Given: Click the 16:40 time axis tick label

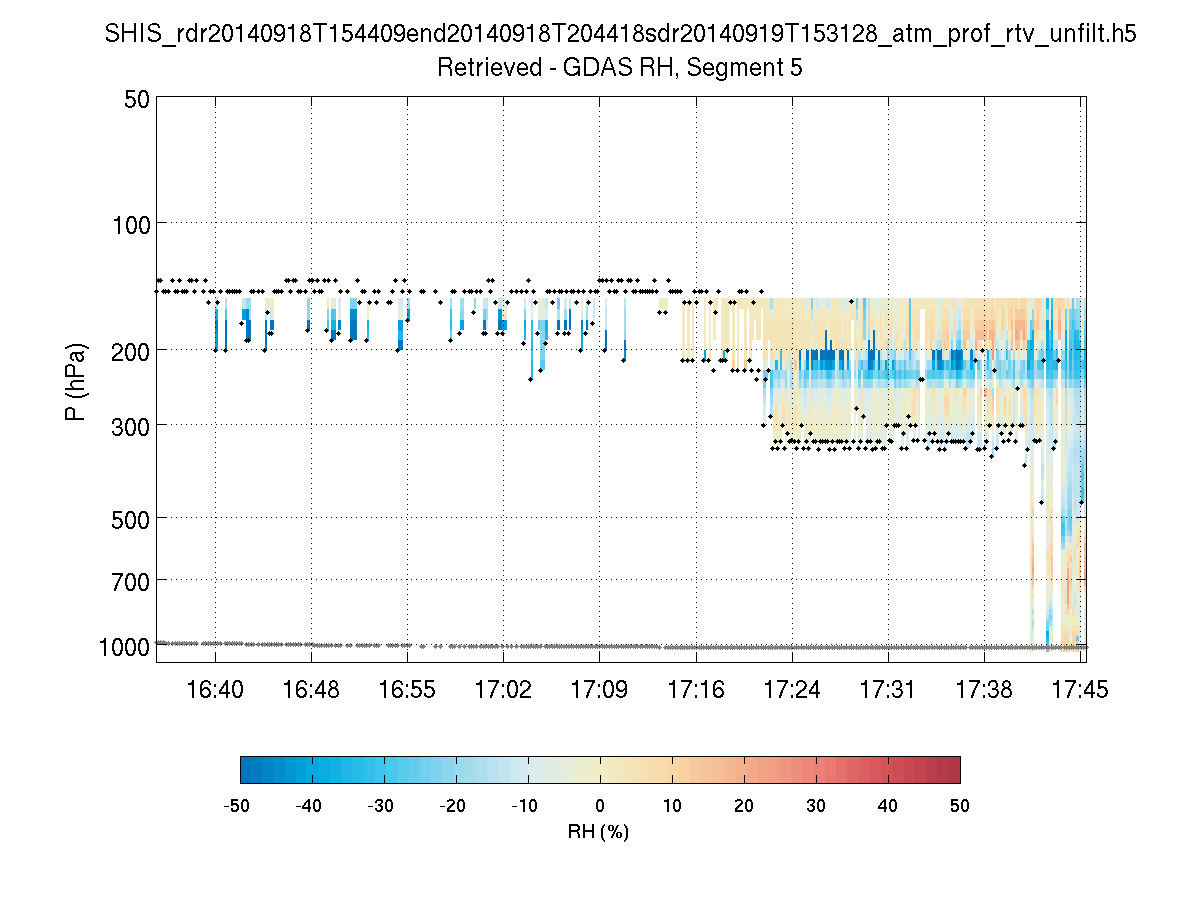Looking at the screenshot, I should coord(214,689).
